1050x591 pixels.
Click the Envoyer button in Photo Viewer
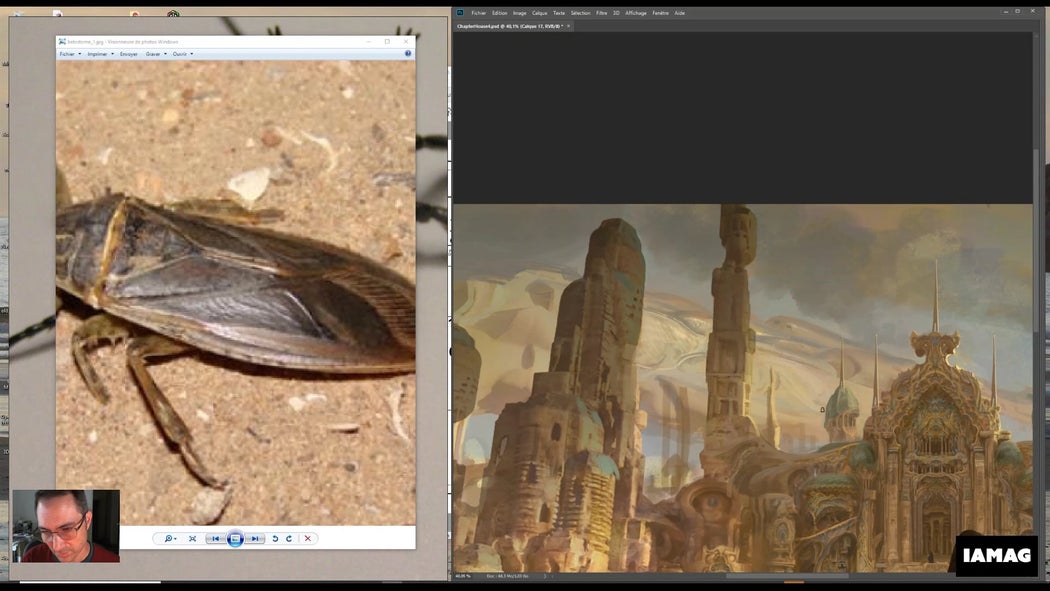click(129, 53)
